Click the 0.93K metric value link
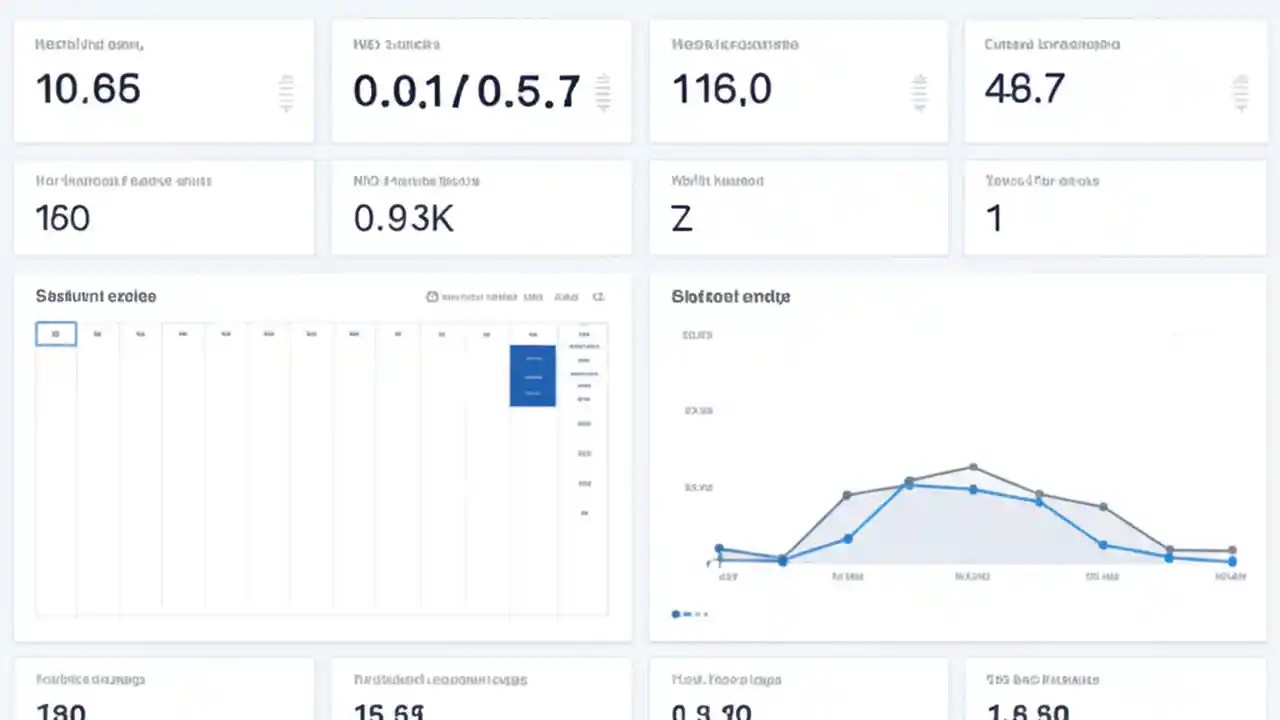The height and width of the screenshot is (720, 1280). 404,218
